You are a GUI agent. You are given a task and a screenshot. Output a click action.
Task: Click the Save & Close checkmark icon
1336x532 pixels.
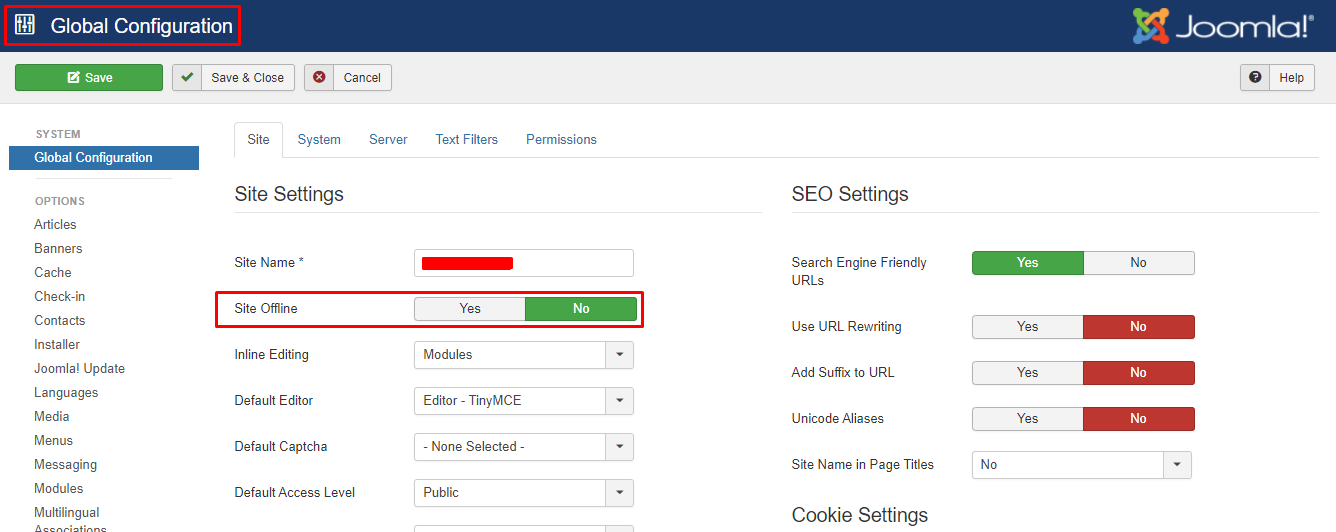point(187,78)
